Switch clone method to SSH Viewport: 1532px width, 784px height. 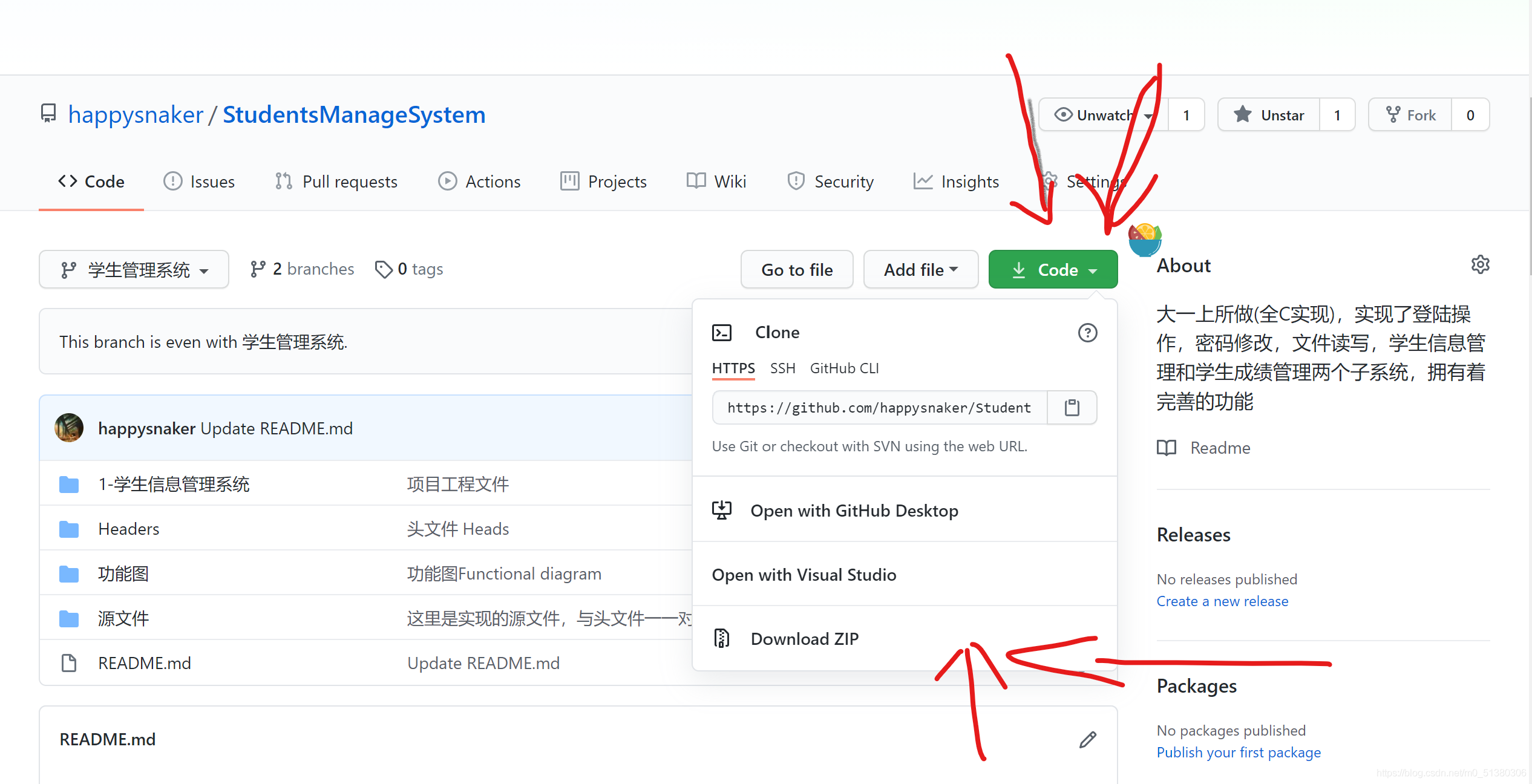[782, 368]
